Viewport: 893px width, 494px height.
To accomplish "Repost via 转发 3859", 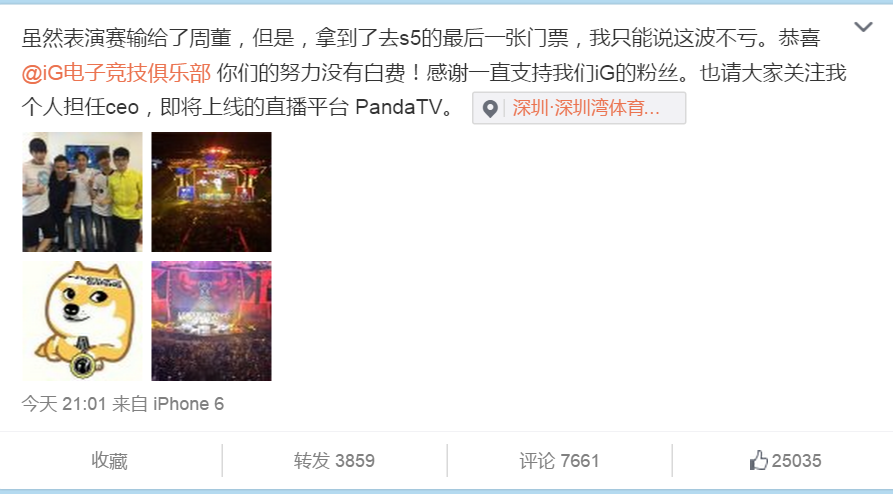I will (334, 460).
